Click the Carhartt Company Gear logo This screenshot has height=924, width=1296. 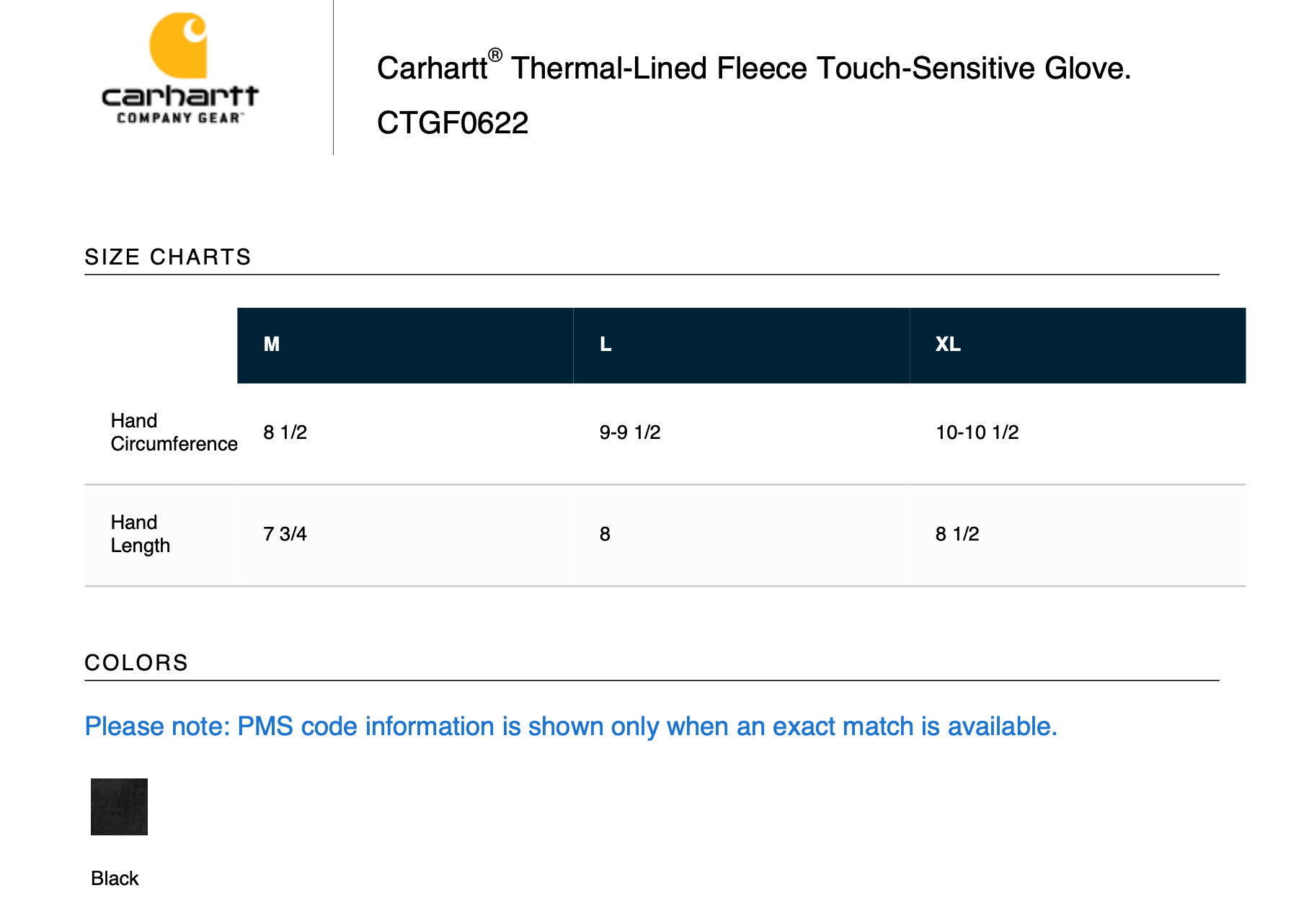(x=179, y=69)
